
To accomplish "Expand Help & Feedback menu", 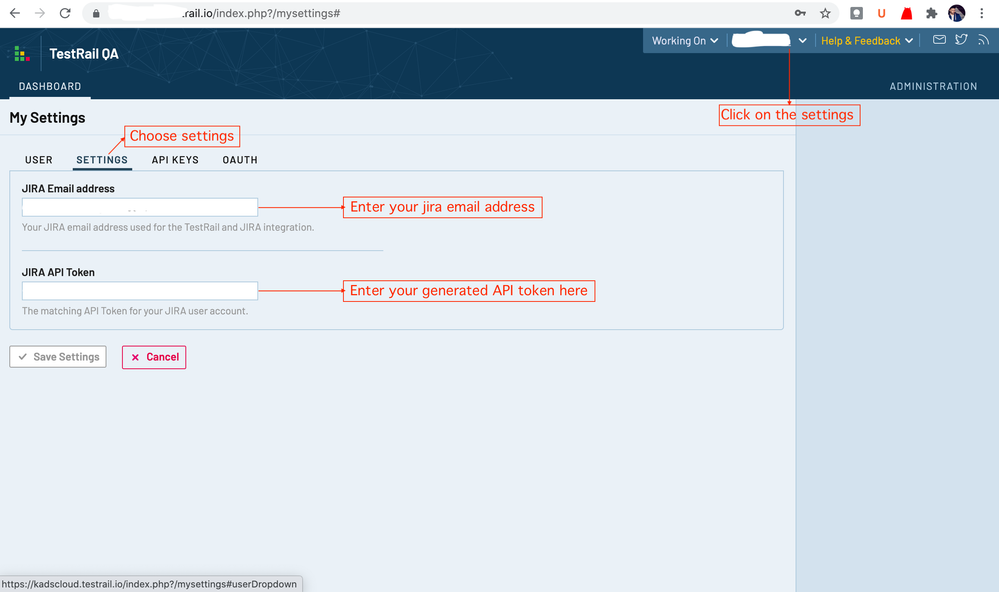I will (866, 41).
